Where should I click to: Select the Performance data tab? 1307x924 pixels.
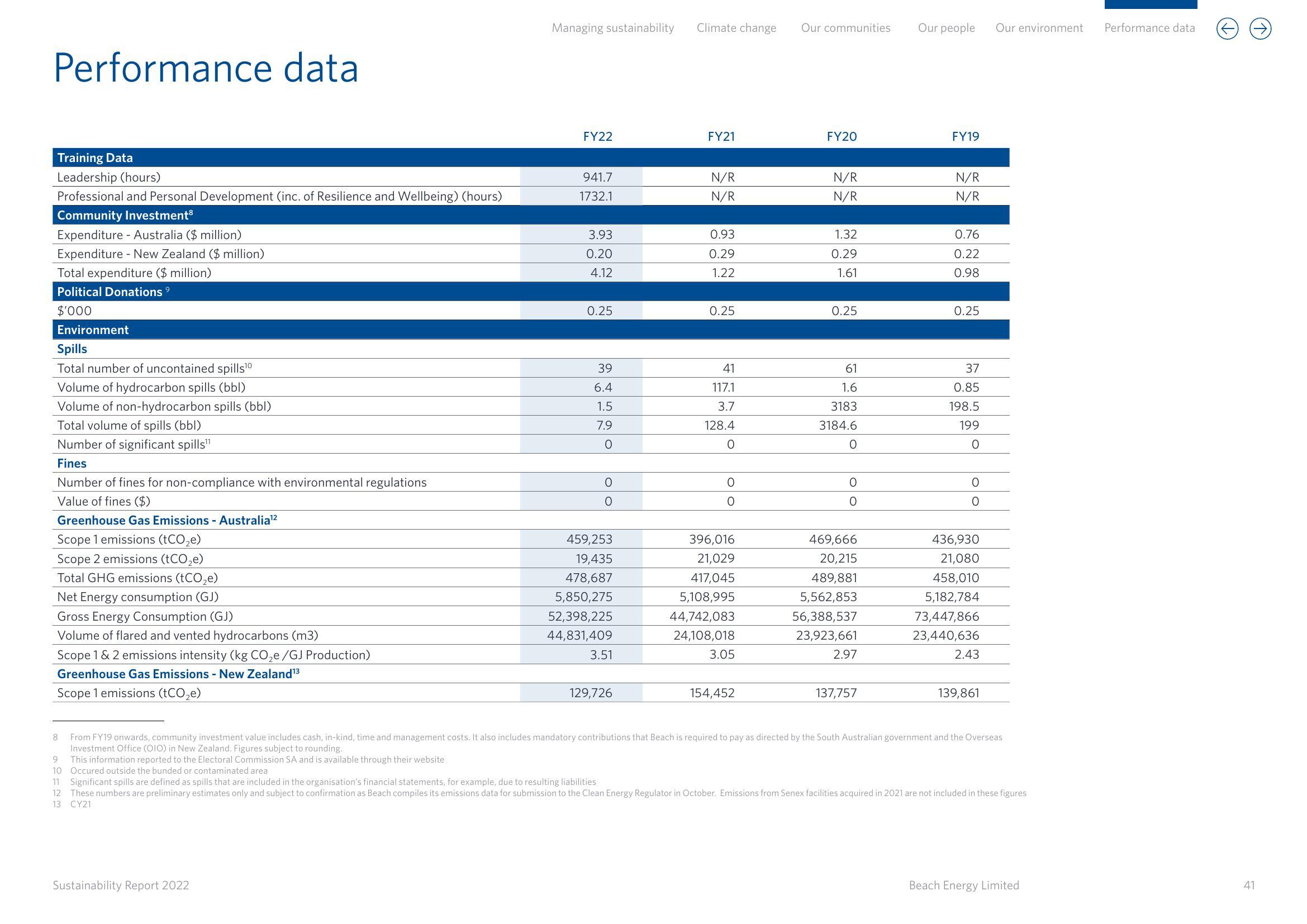click(1149, 28)
